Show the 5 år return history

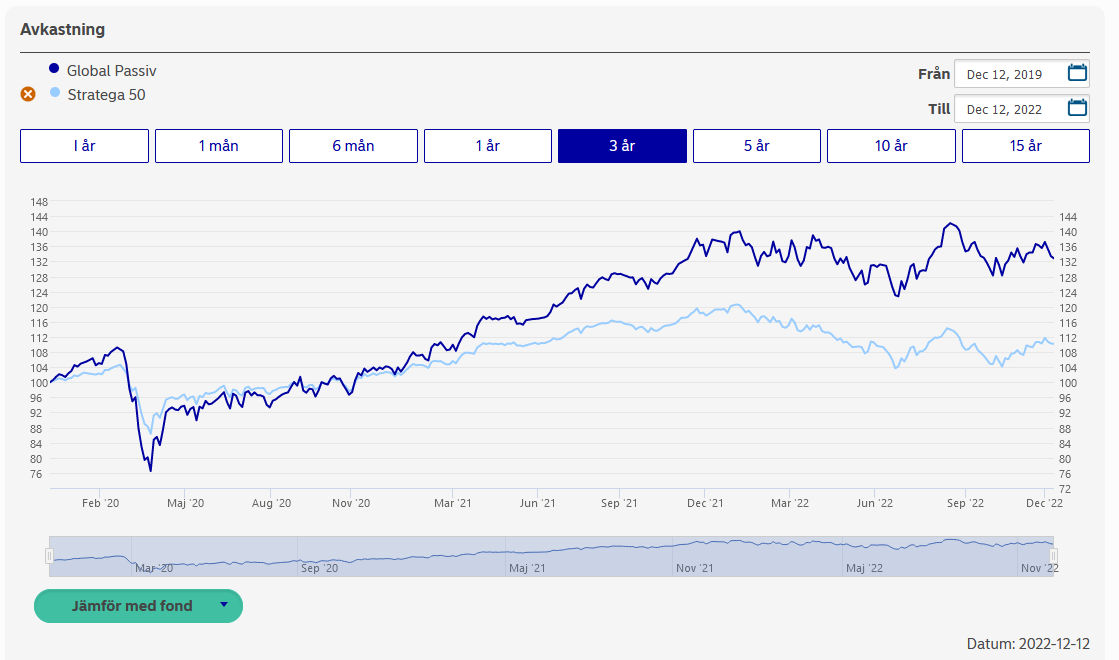tap(757, 146)
